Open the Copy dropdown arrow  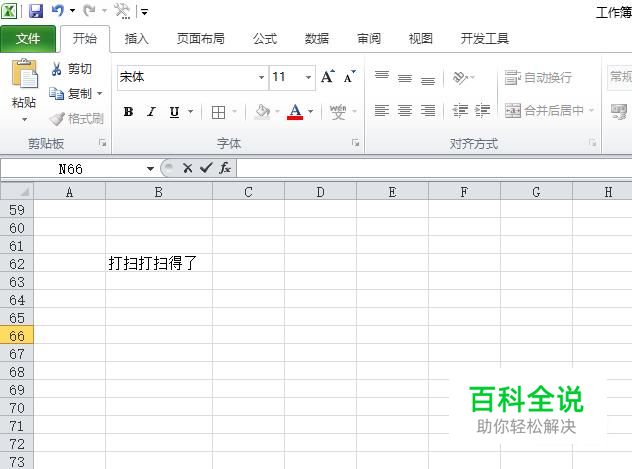click(100, 94)
